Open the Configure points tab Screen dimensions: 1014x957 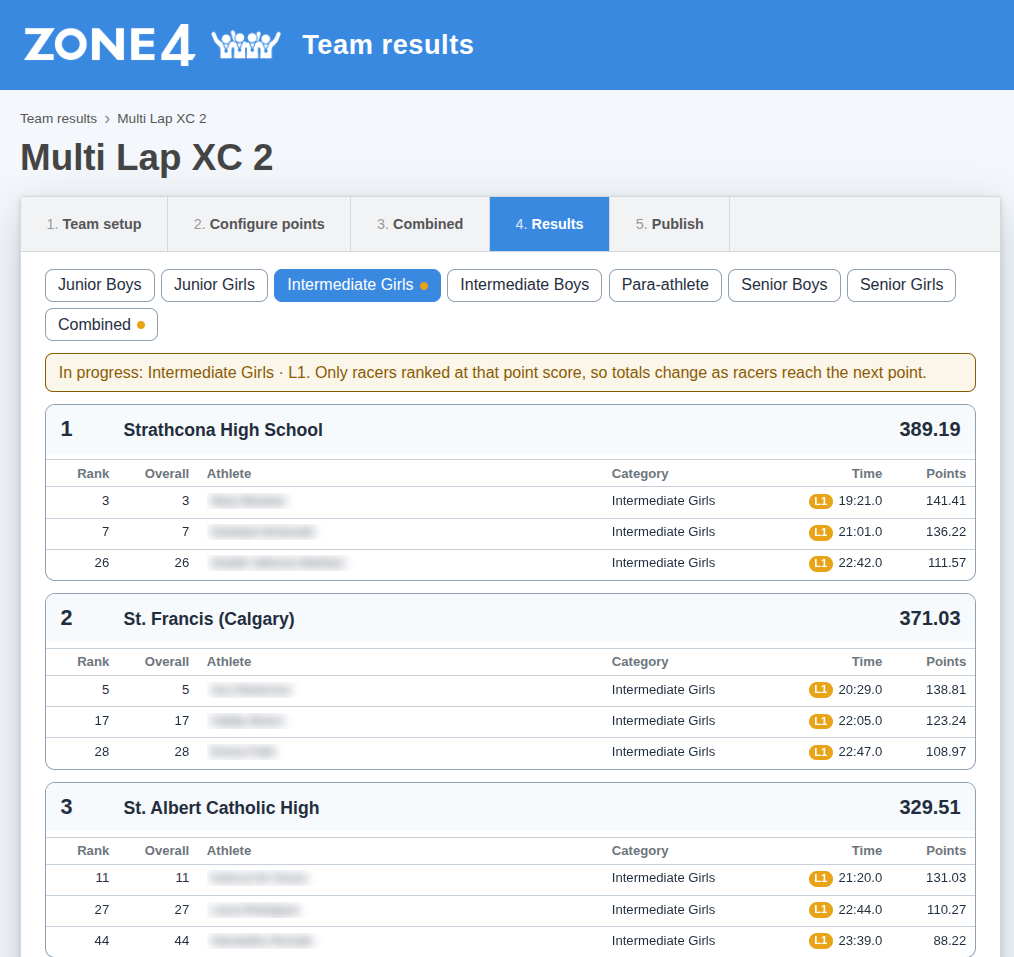click(259, 224)
